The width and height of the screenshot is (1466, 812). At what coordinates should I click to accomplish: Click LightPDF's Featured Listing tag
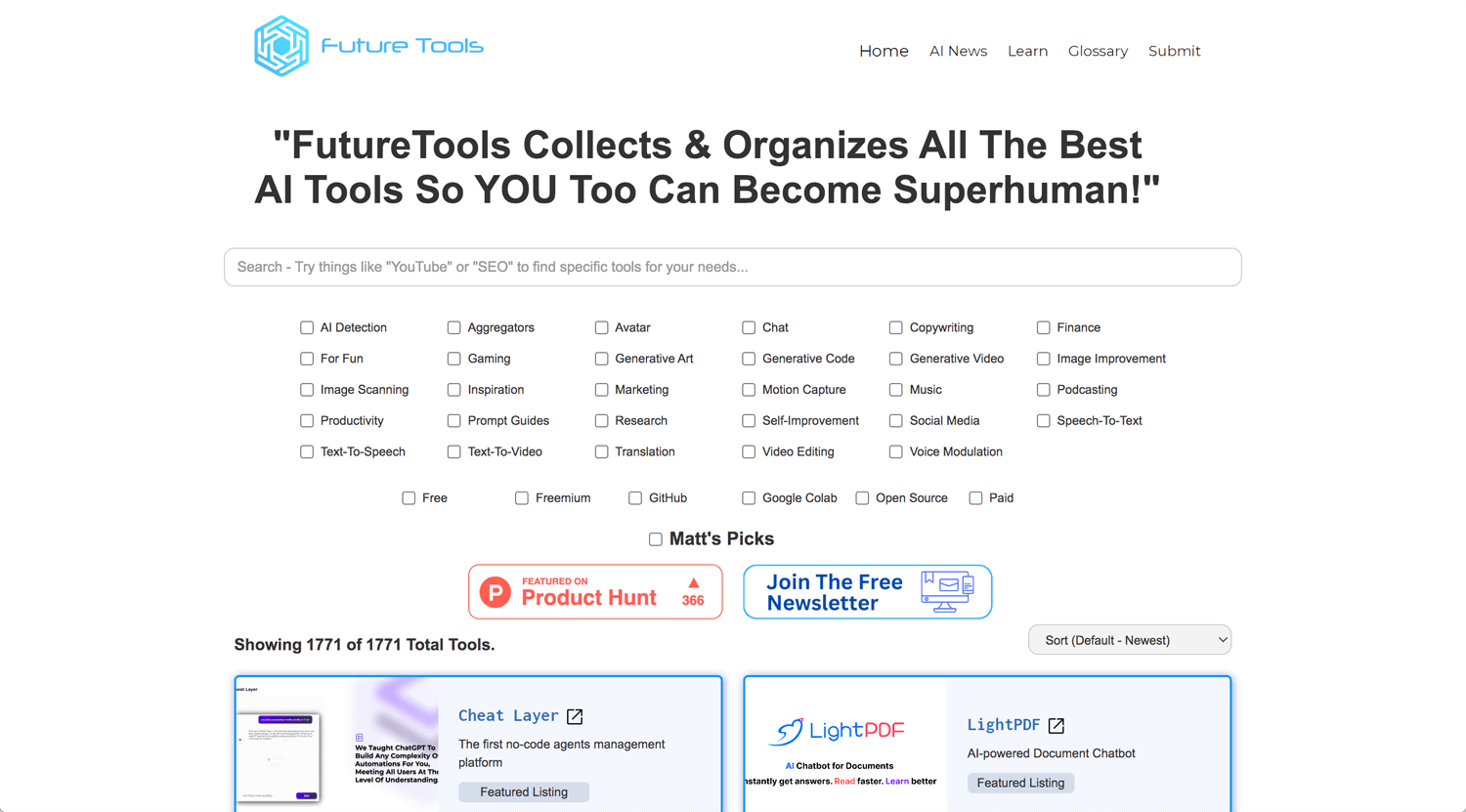pos(1020,783)
